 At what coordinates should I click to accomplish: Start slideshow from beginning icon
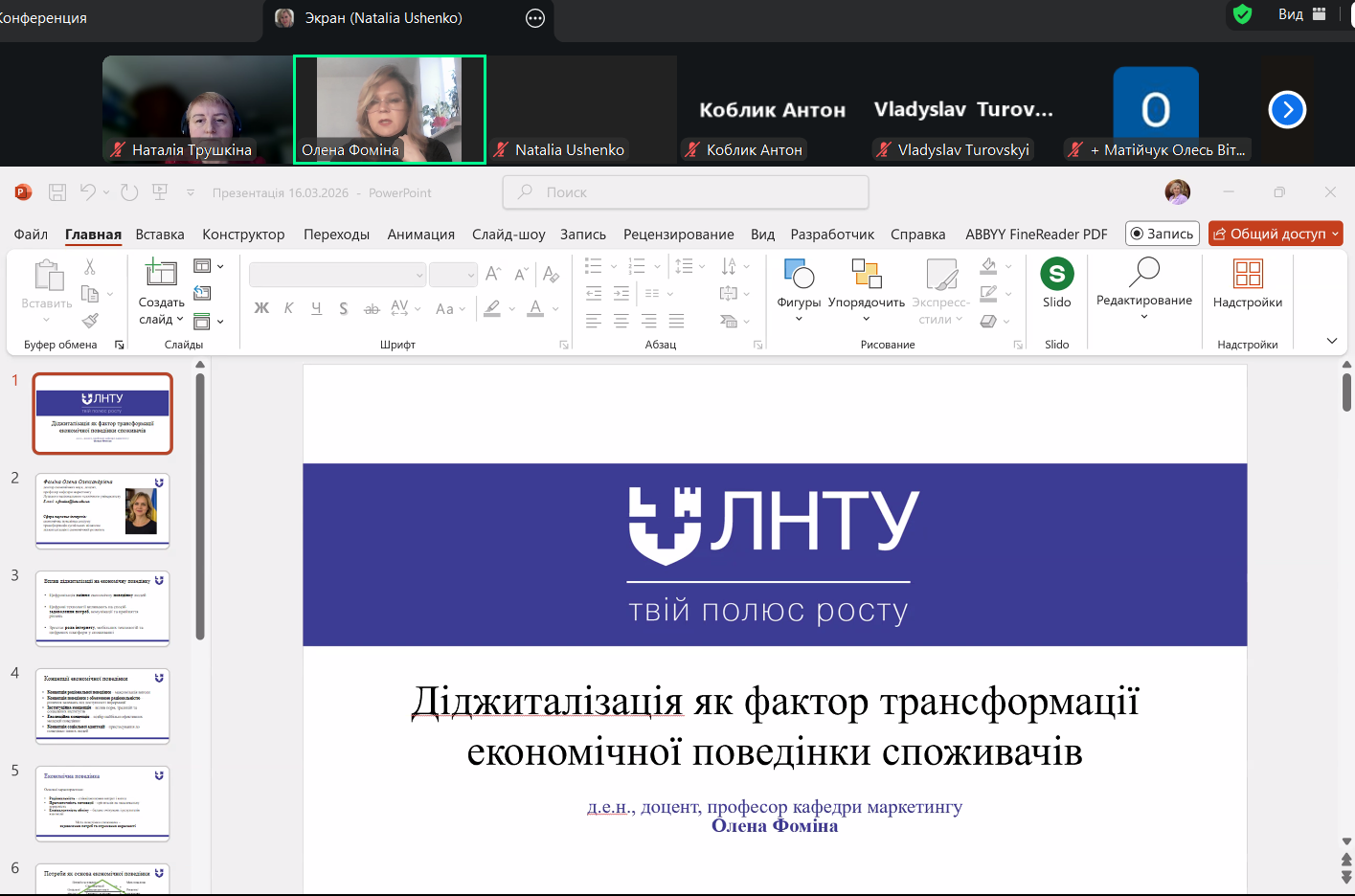(x=160, y=192)
